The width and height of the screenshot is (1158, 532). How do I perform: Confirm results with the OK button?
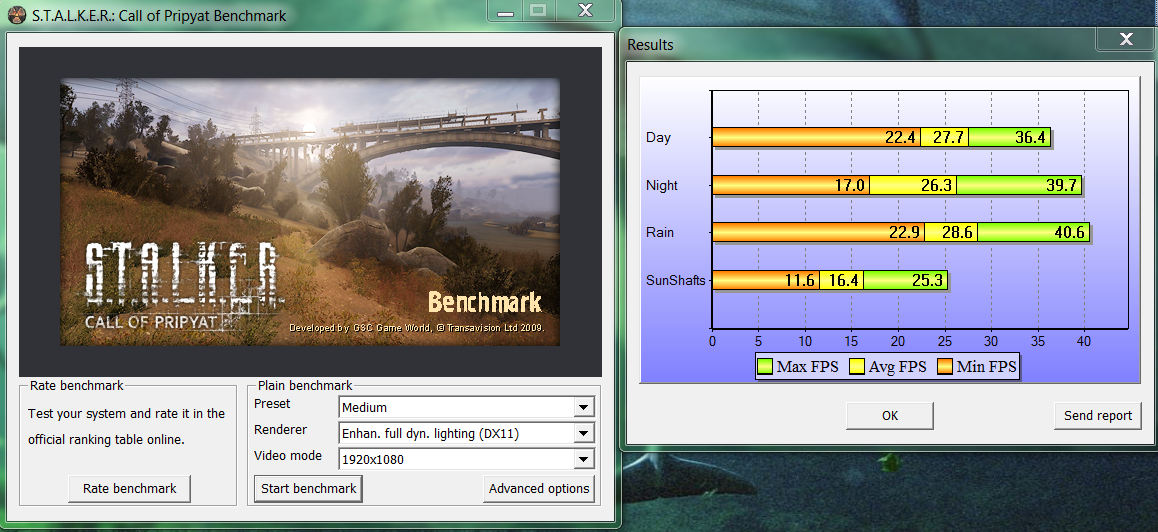[x=890, y=415]
